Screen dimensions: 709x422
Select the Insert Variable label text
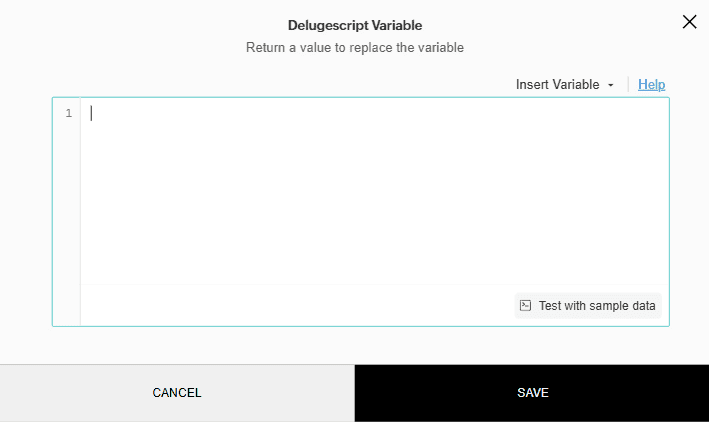pyautogui.click(x=557, y=85)
